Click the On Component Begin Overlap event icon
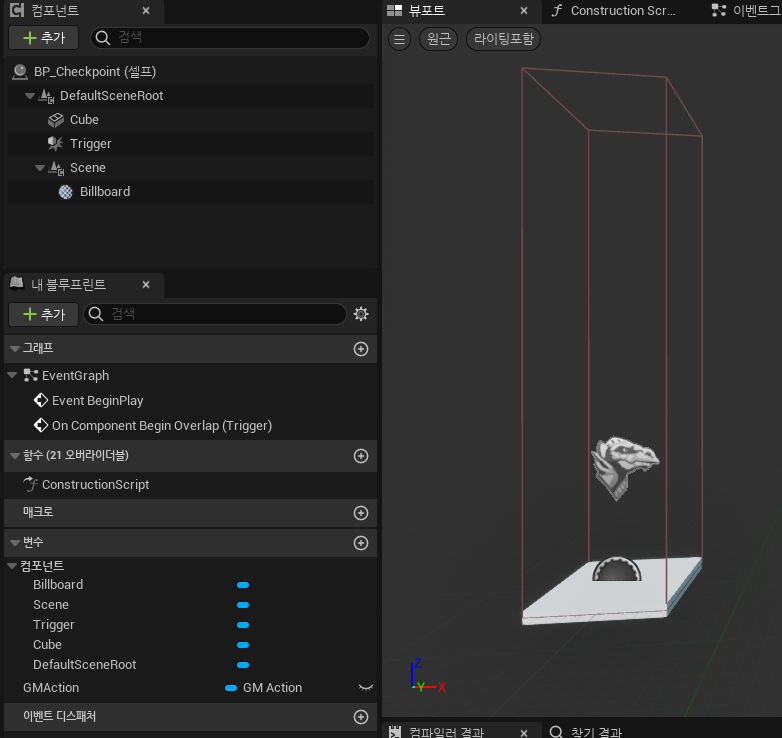 pyautogui.click(x=40, y=425)
